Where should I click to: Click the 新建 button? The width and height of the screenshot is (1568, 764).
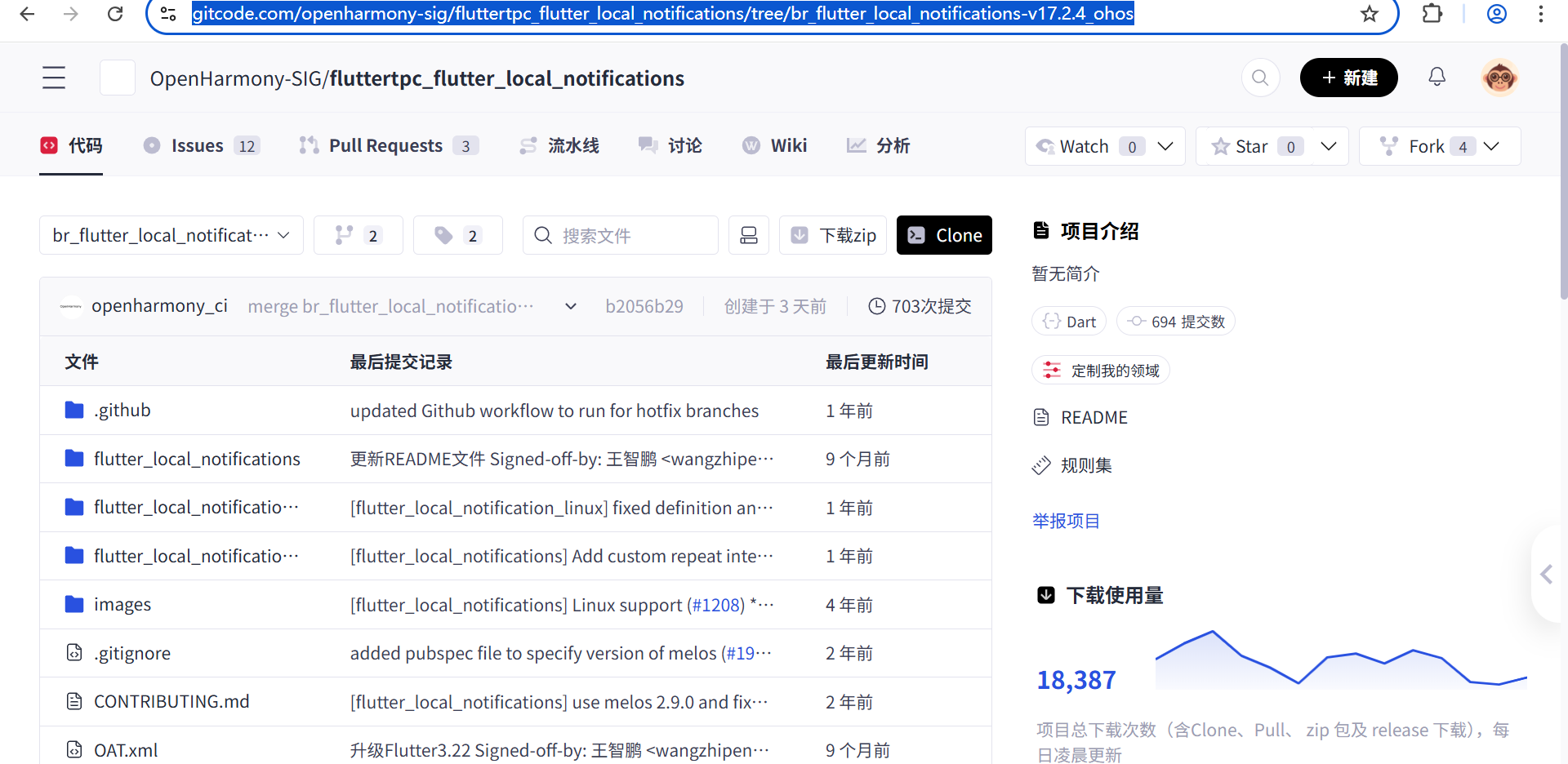(x=1349, y=78)
